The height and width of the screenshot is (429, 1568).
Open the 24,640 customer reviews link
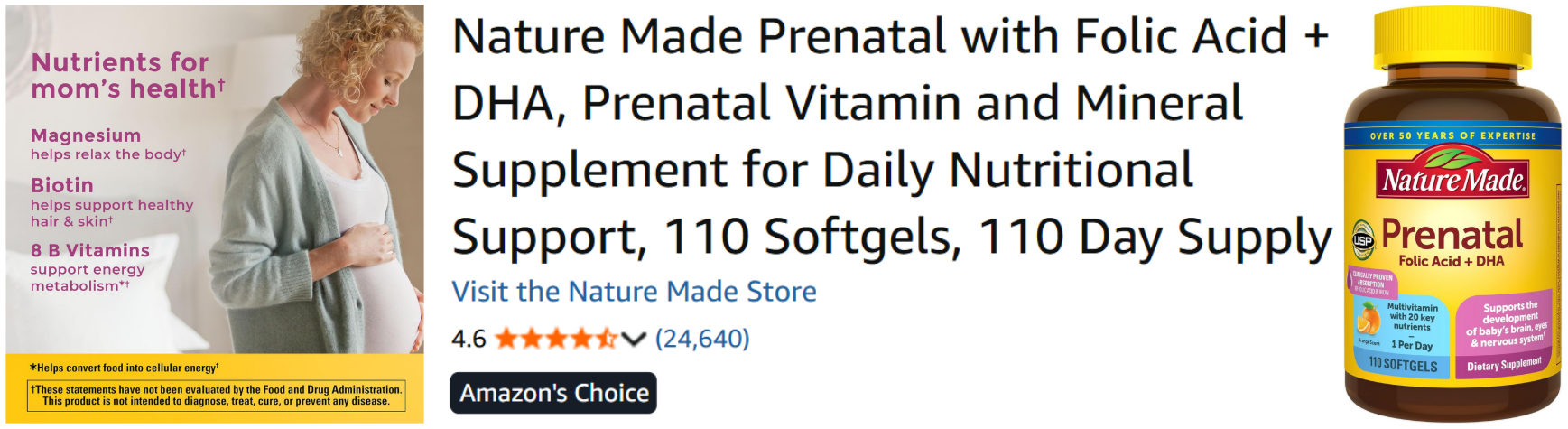(702, 339)
